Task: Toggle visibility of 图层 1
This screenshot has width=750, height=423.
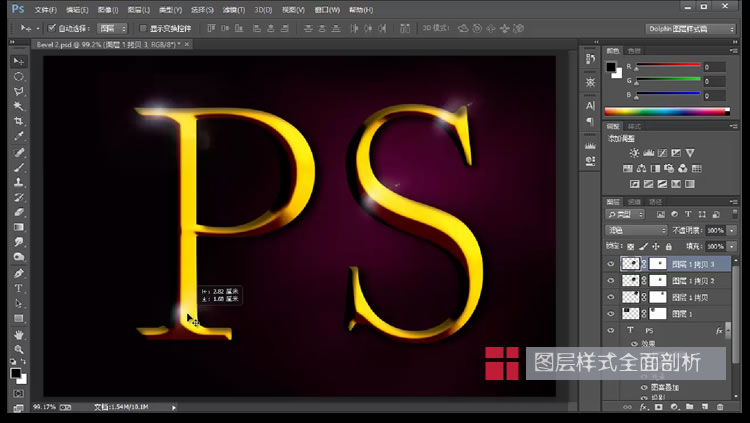Action: coord(611,314)
